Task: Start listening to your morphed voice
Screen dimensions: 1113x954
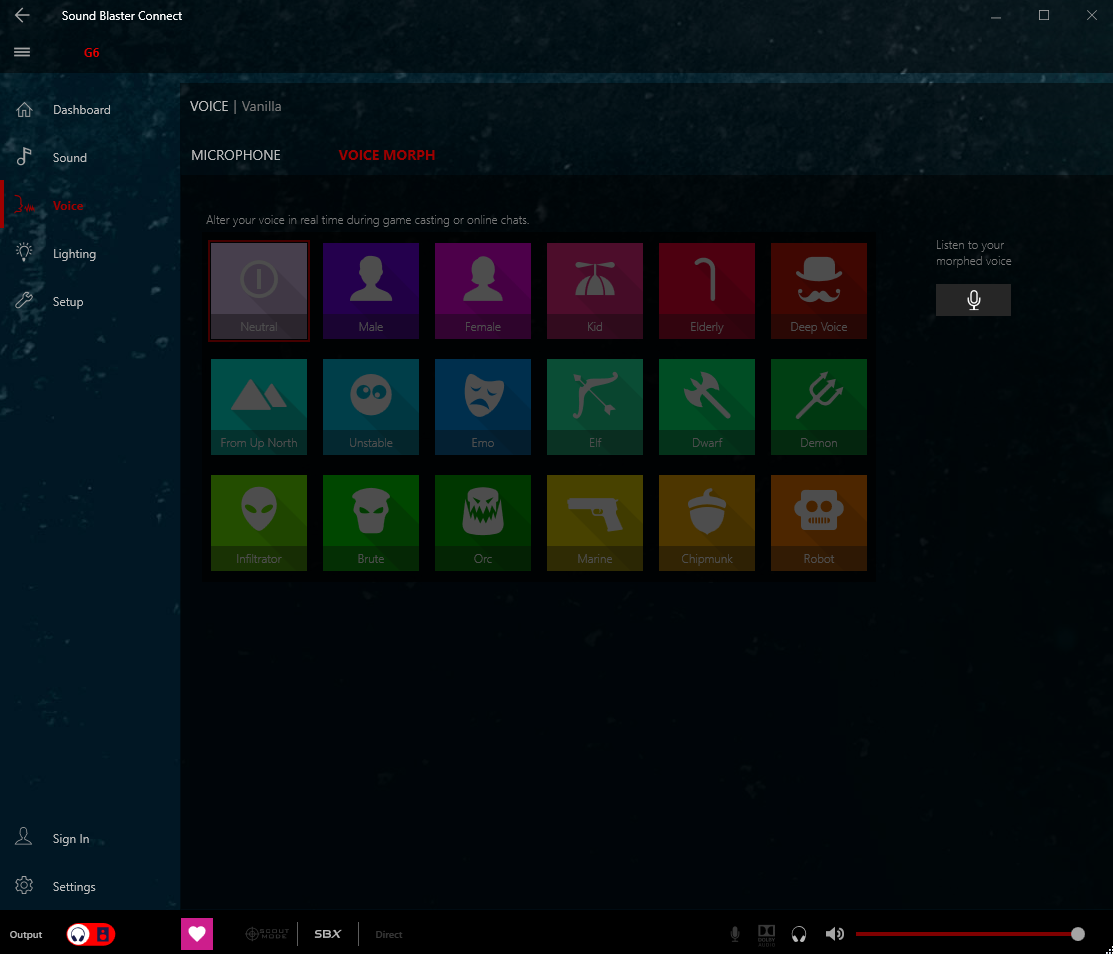Action: 973,300
